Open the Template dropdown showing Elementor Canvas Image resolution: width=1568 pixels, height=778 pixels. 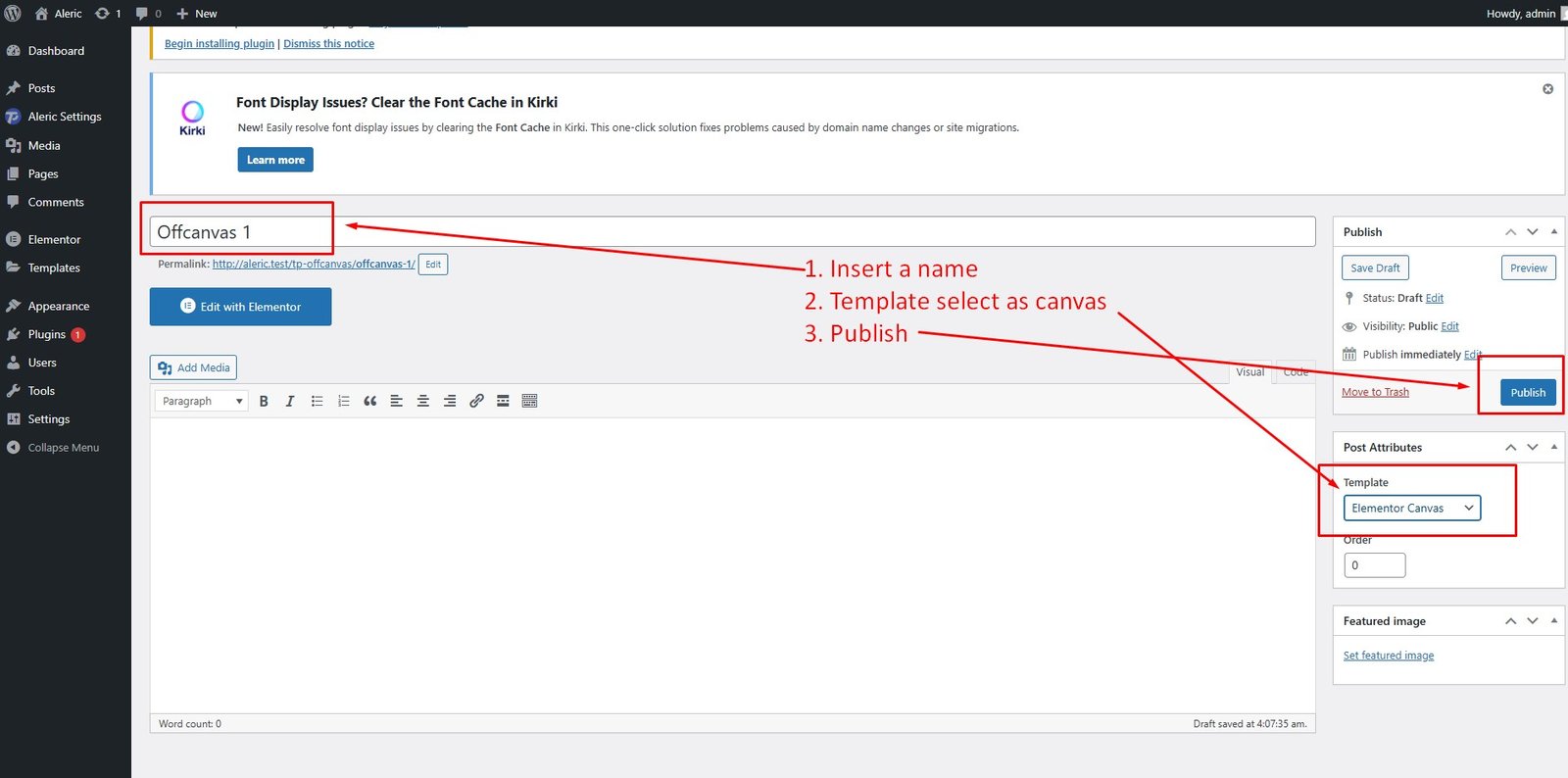click(x=1411, y=508)
